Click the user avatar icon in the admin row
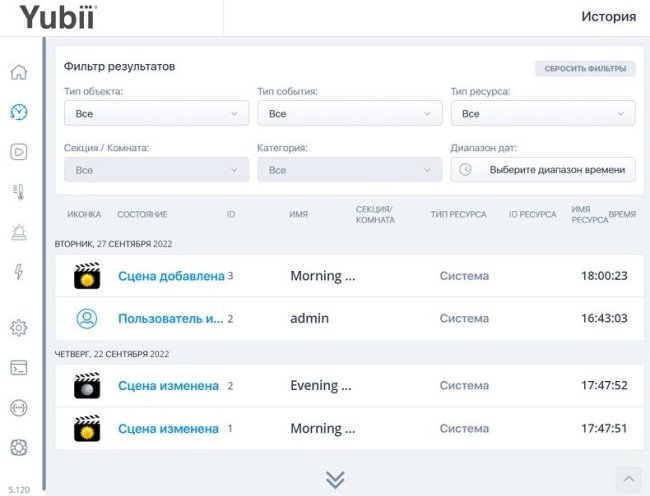Viewport: 650px width, 496px height. 87,319
